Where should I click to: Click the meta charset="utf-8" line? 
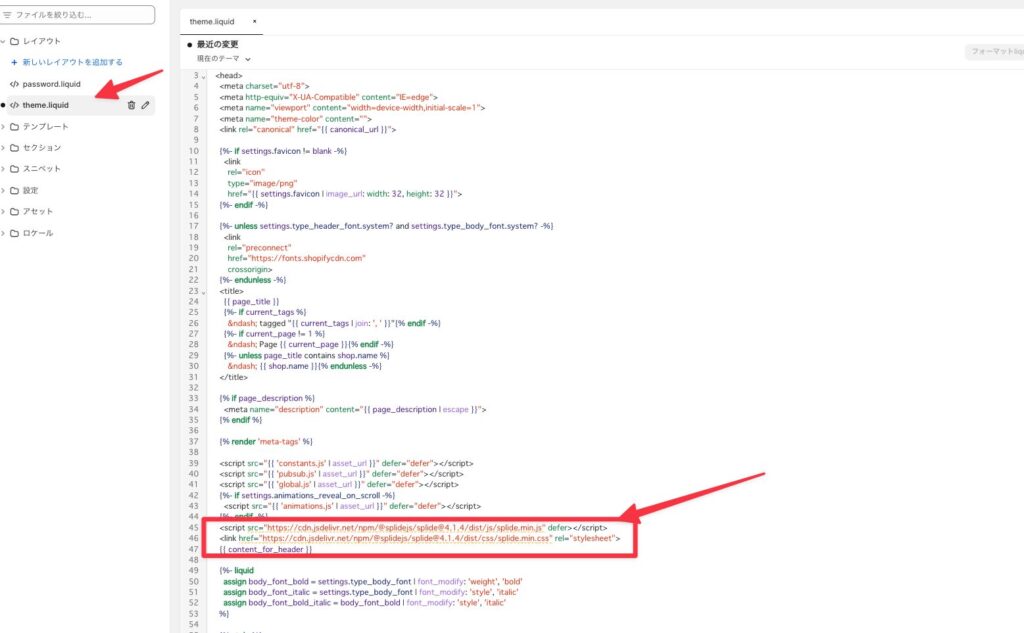264,86
